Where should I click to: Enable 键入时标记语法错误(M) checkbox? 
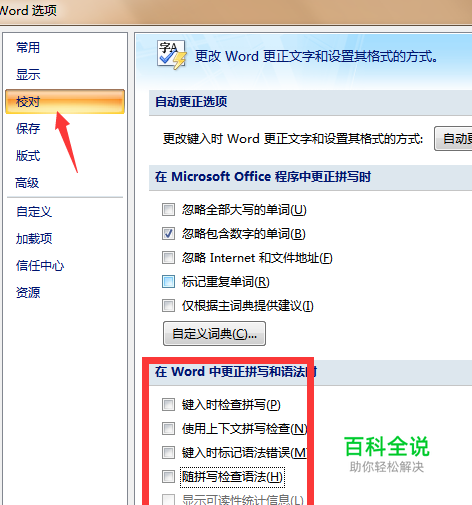(x=168, y=453)
